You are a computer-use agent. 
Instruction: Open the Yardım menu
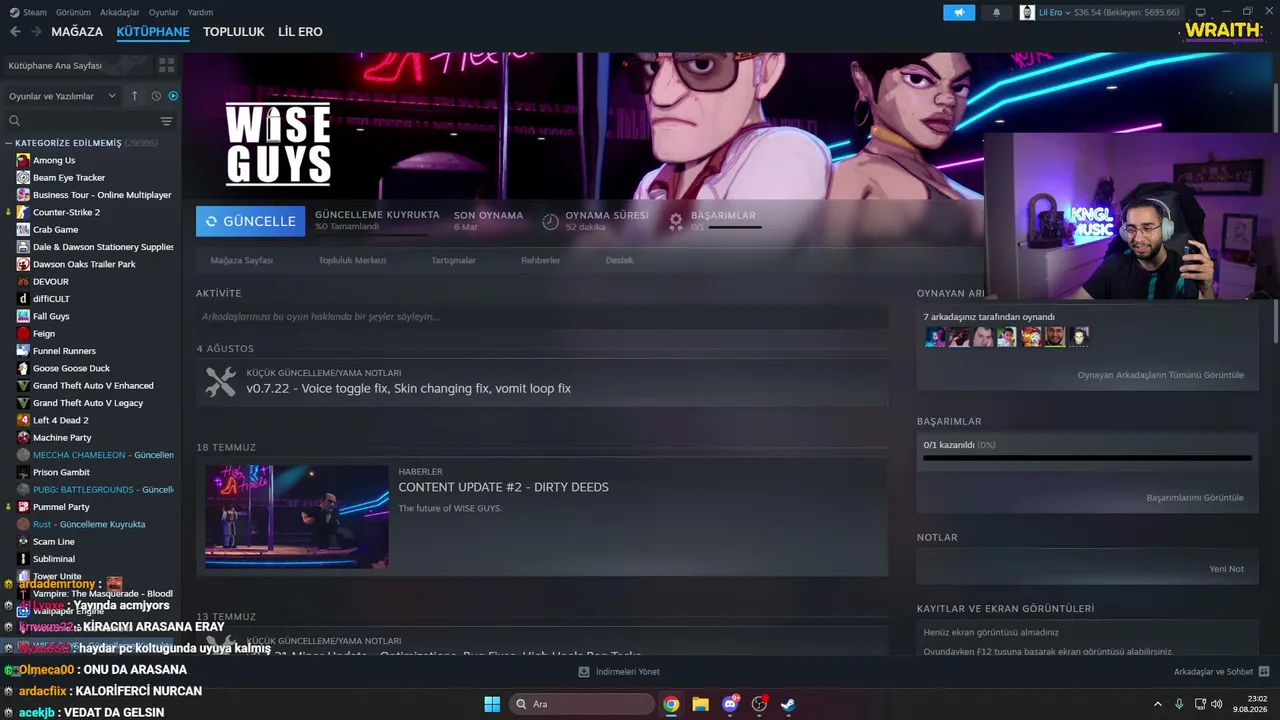(x=200, y=12)
